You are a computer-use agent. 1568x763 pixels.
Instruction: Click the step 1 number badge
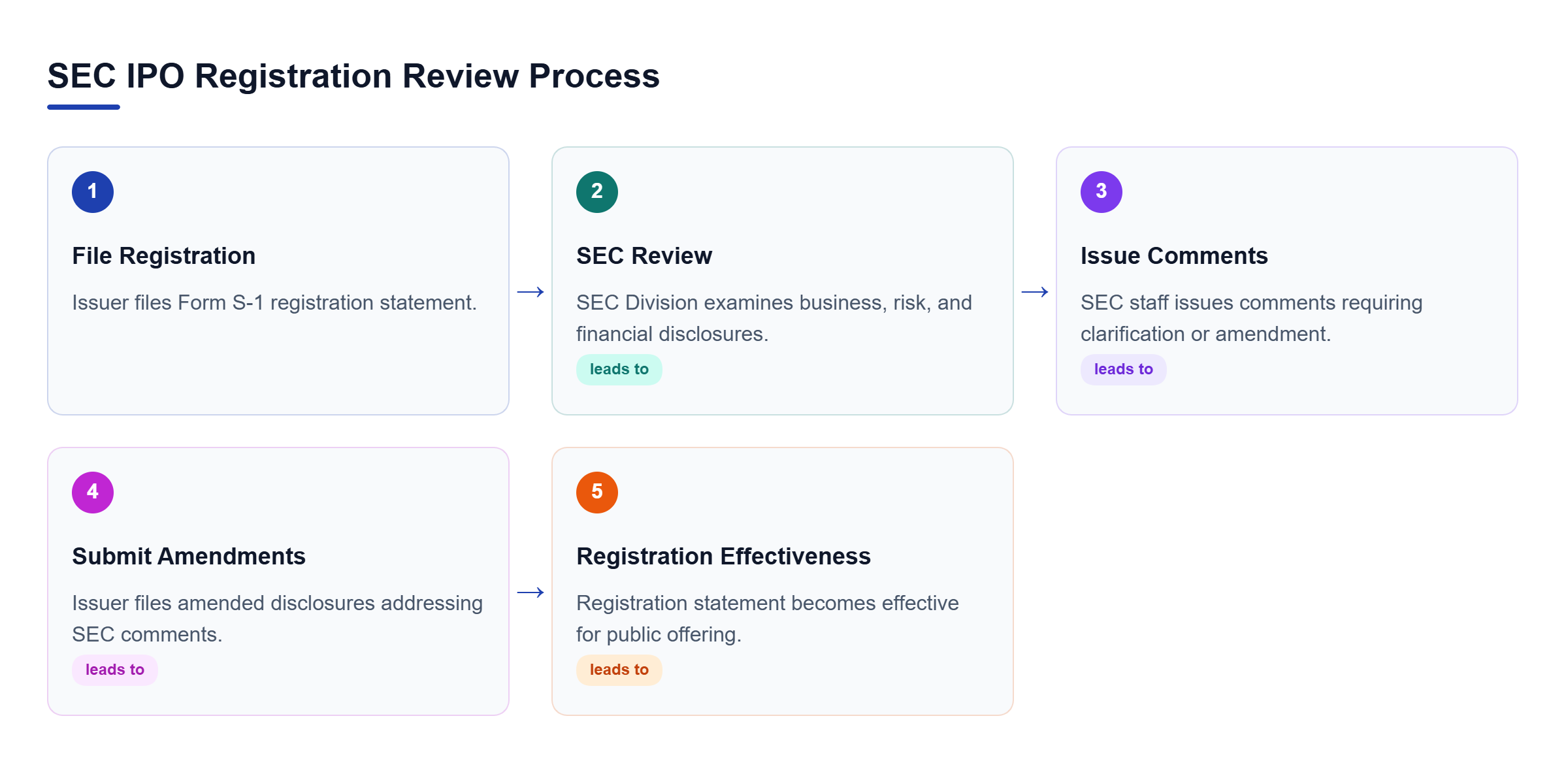tap(93, 192)
